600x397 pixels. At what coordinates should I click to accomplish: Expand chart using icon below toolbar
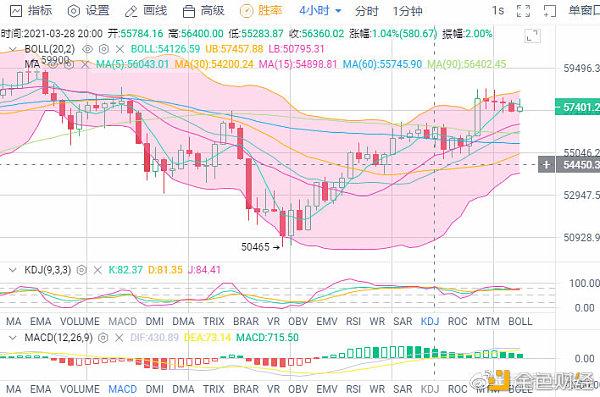tap(532, 36)
